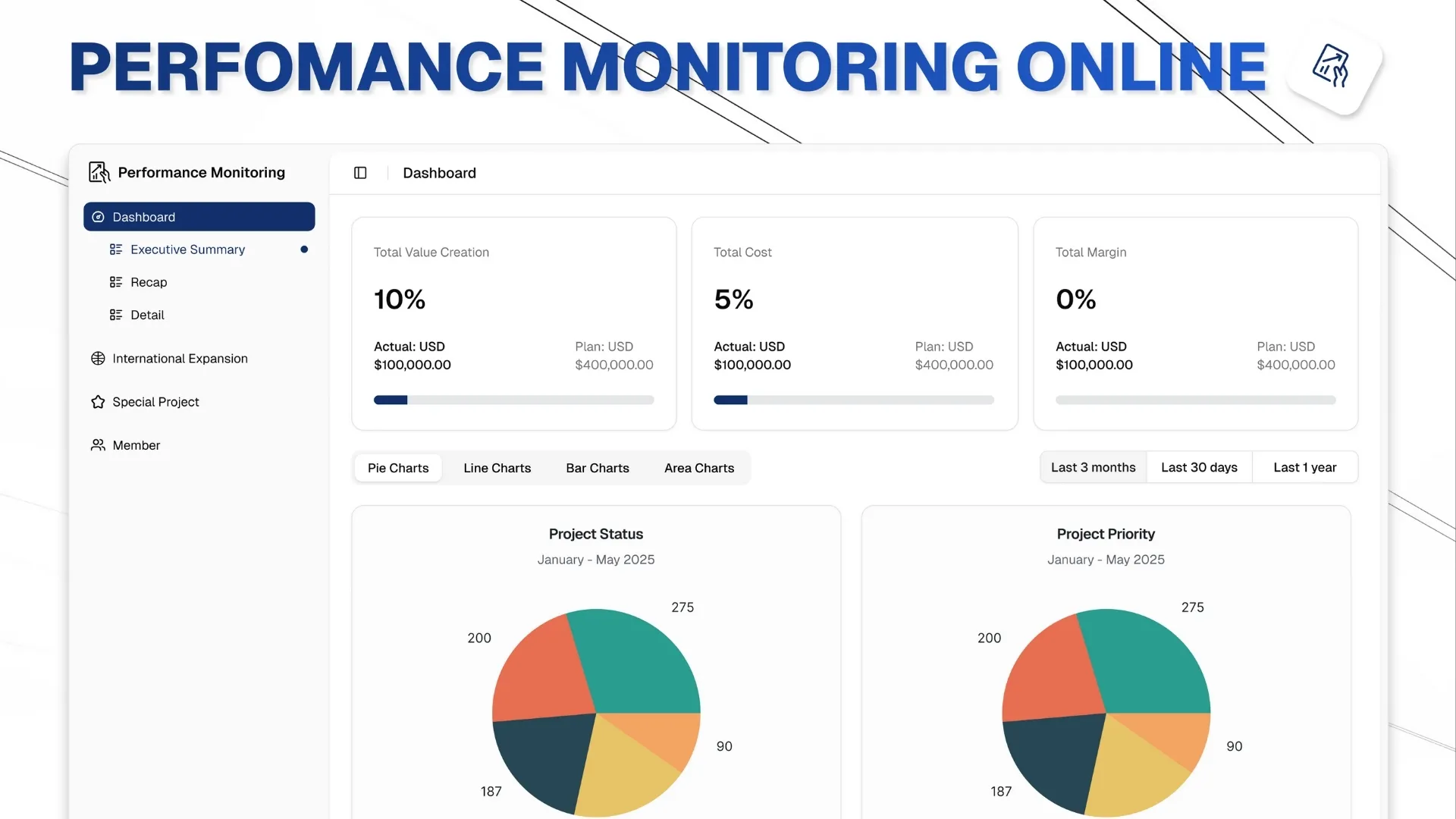Click the large app badge icon beside title
Image resolution: width=1456 pixels, height=819 pixels.
pos(1331,67)
